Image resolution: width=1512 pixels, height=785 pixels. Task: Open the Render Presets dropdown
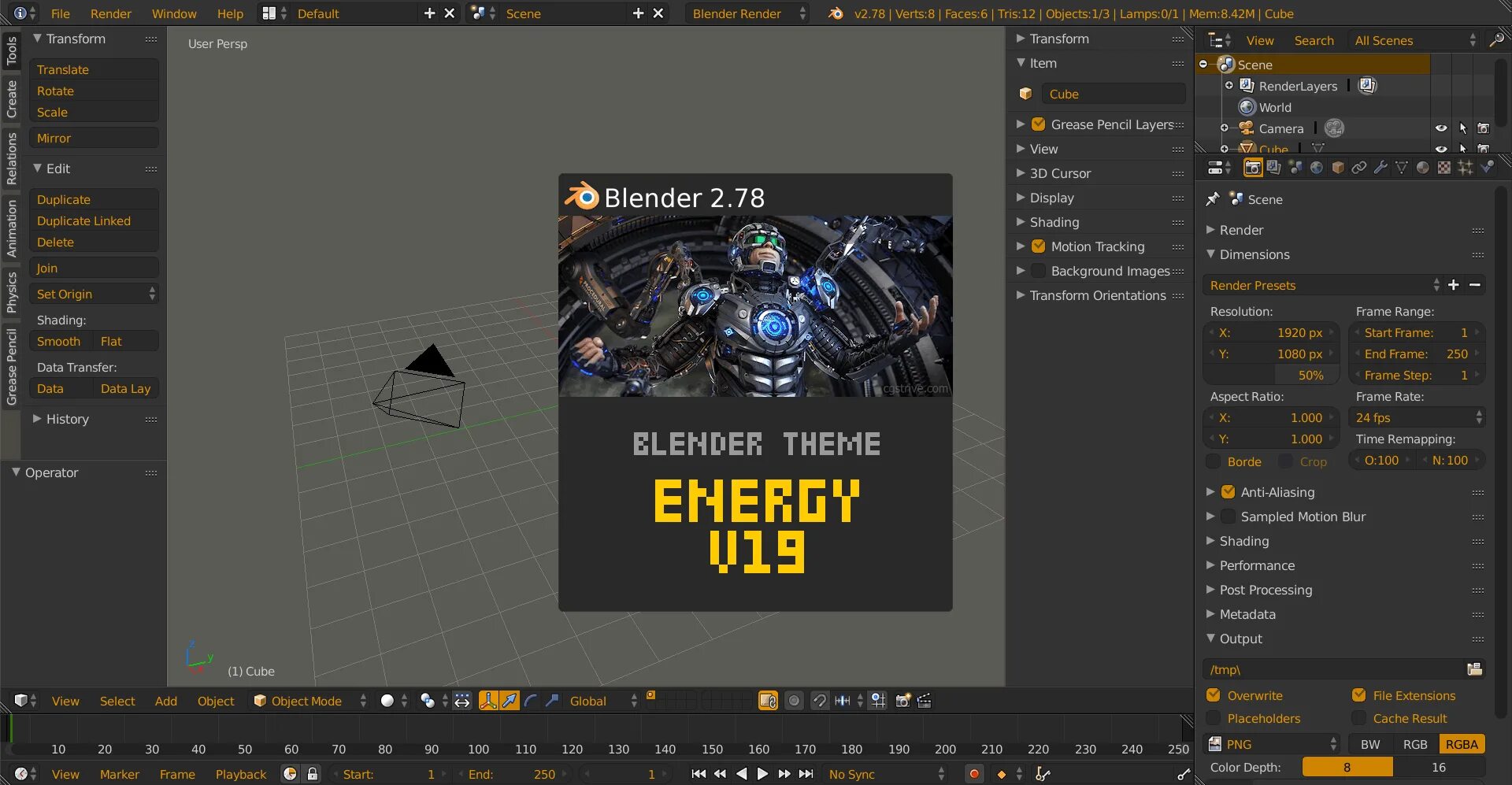(x=1325, y=285)
